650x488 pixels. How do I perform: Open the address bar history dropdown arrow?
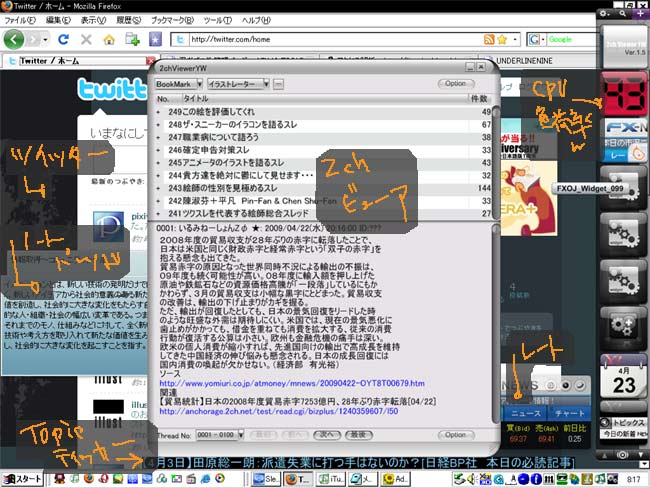pyautogui.click(x=515, y=39)
